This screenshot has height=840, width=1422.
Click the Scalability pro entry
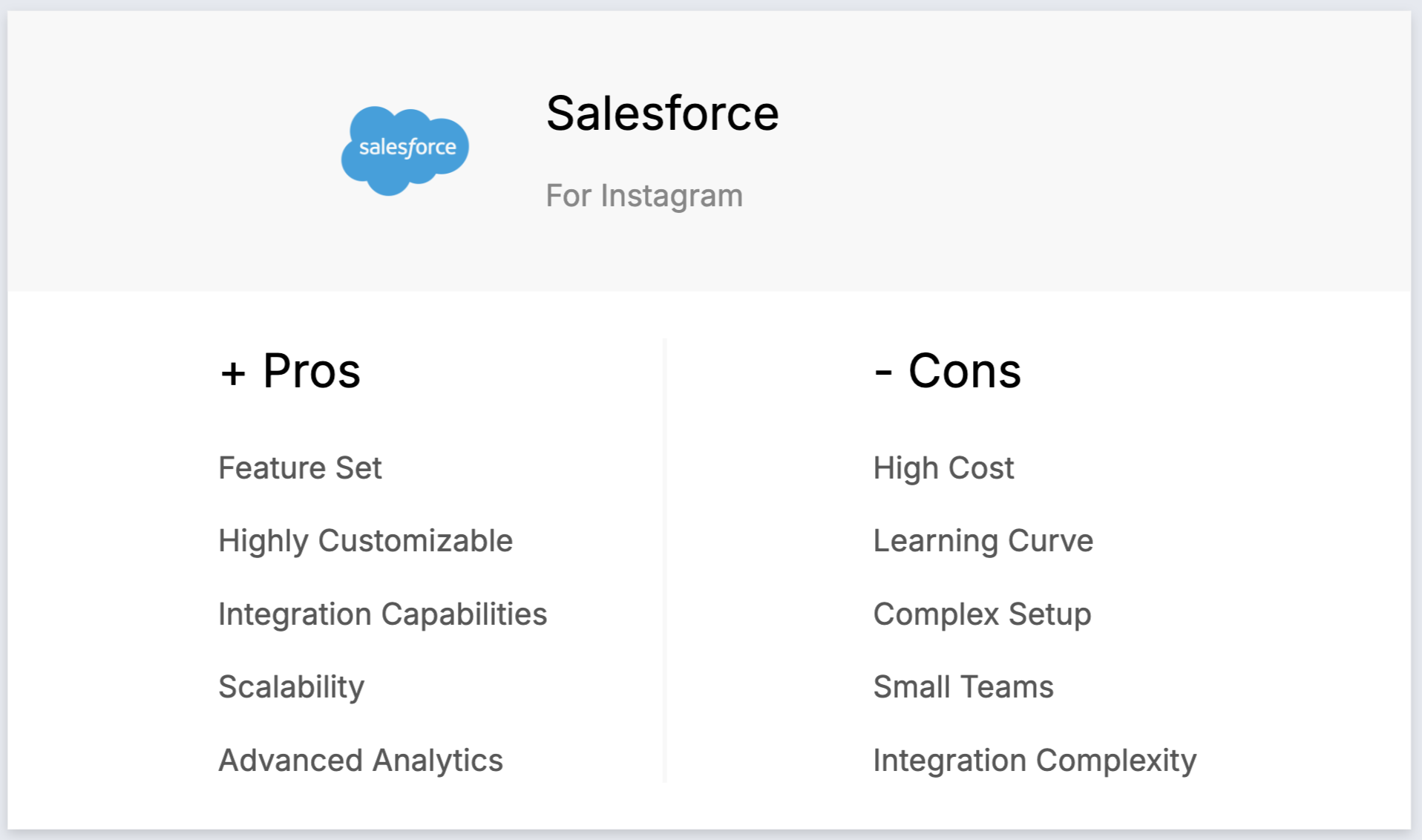[x=291, y=687]
